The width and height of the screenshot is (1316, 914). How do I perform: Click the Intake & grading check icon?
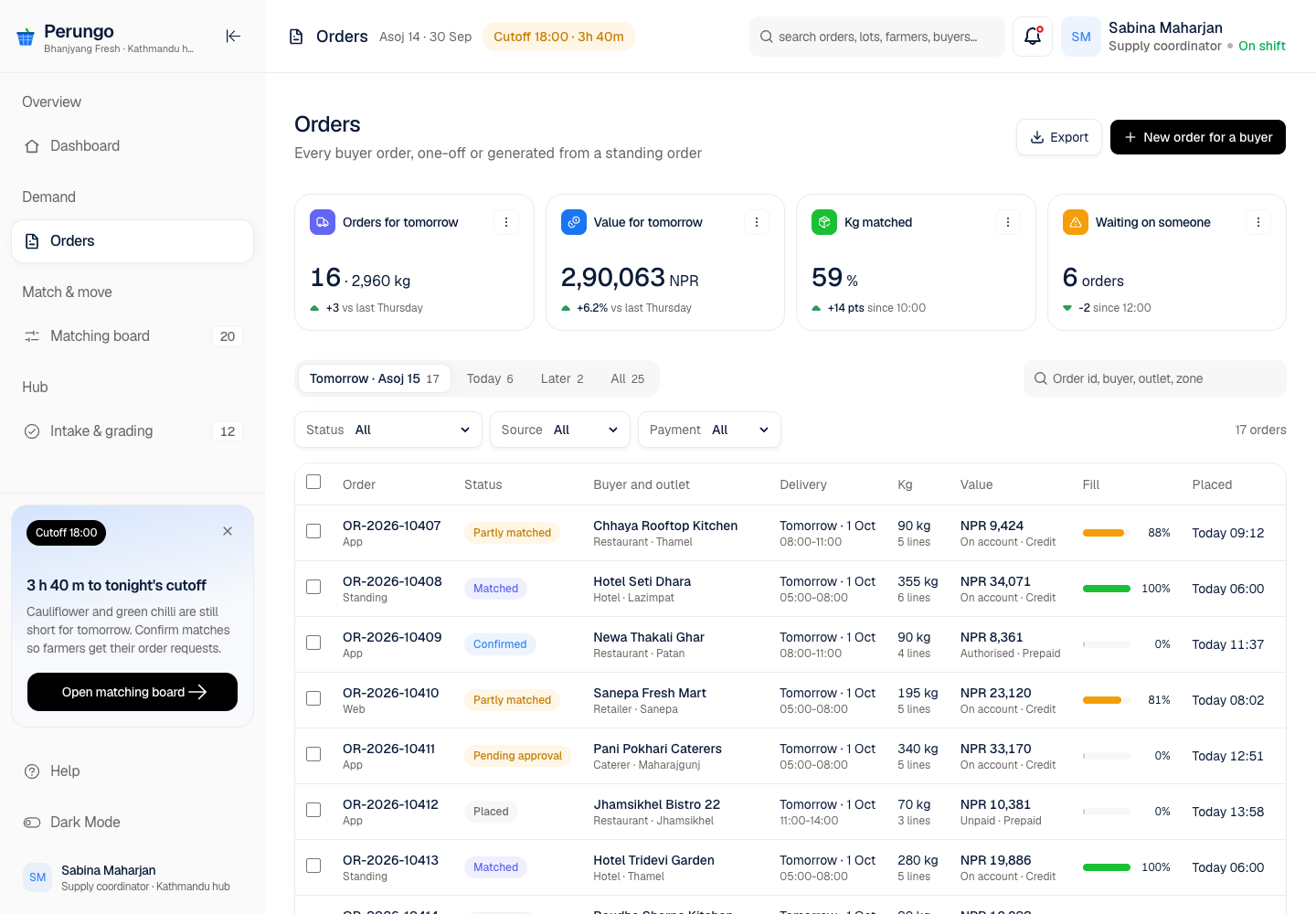point(32,431)
